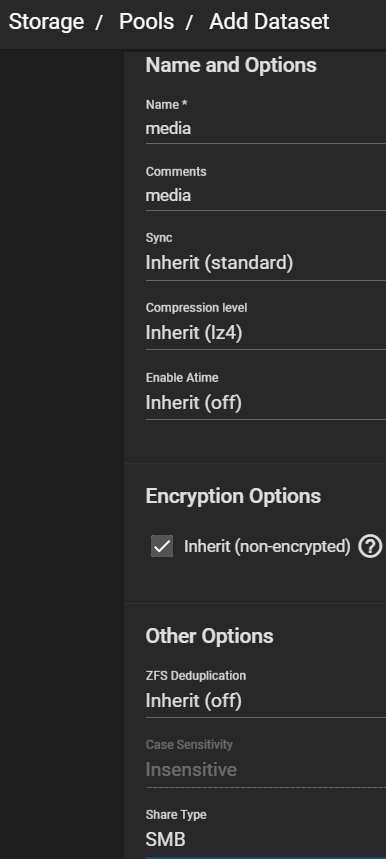This screenshot has width=386, height=859.
Task: Click the Encryption Options section heading
Action: click(233, 496)
